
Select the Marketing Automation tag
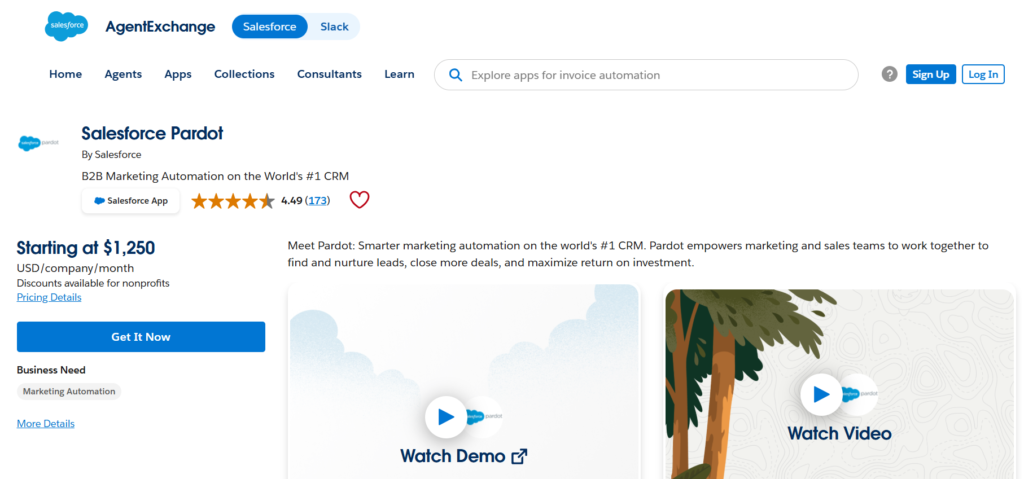pos(69,391)
